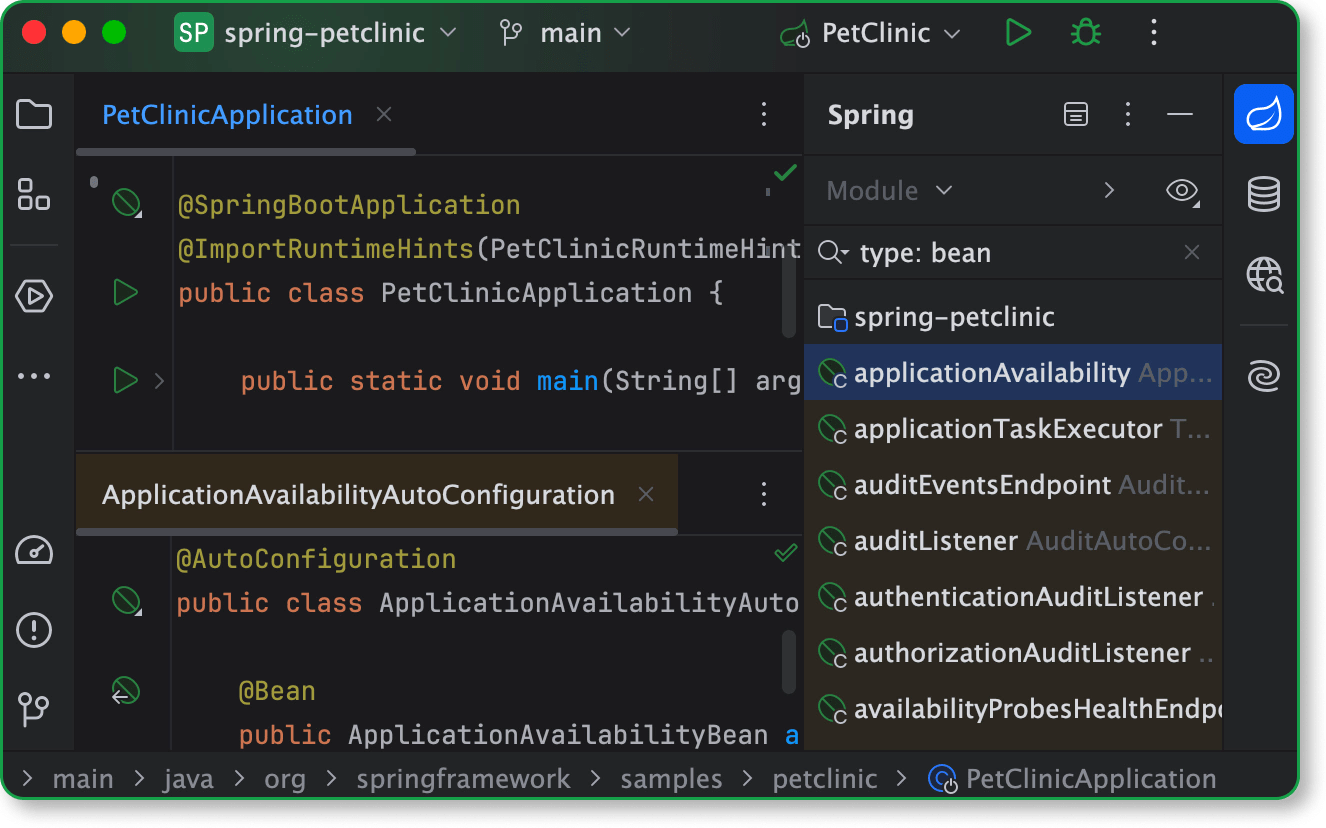Click 'springframework' breadcrumb
Viewport: 1326px width, 828px height.
(x=463, y=779)
